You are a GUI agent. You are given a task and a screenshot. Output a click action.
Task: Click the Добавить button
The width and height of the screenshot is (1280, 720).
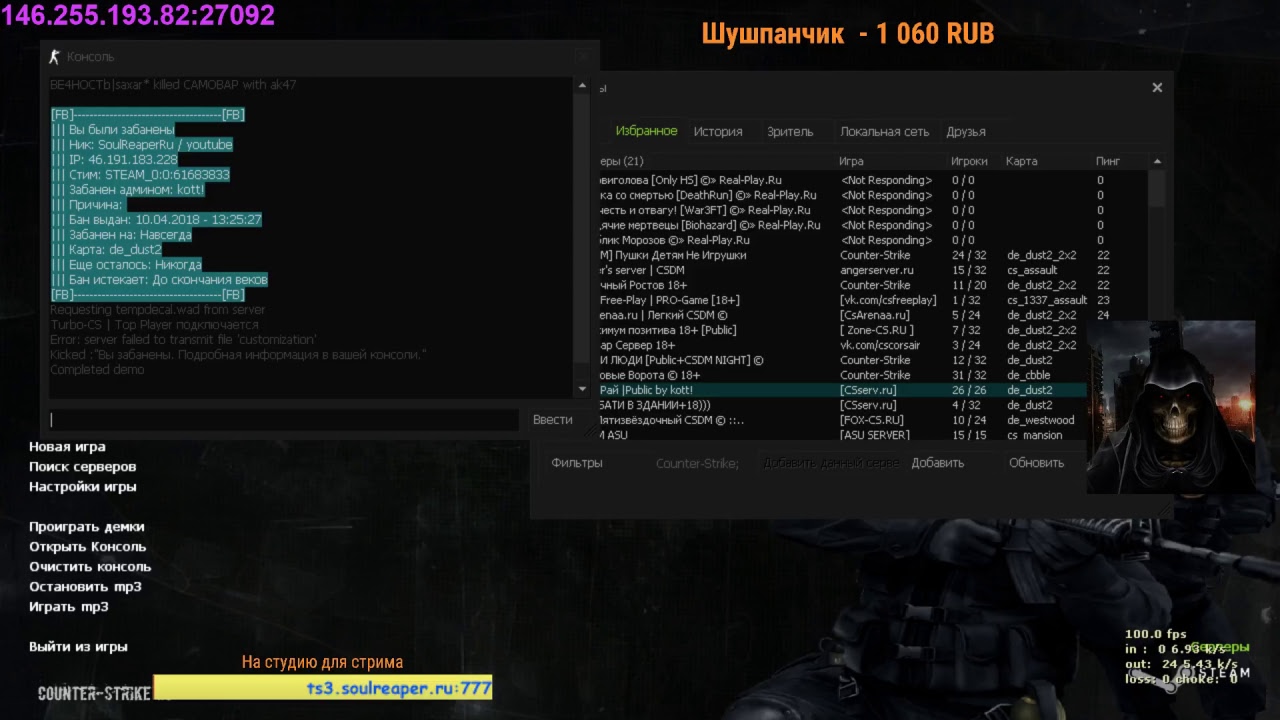tap(938, 463)
